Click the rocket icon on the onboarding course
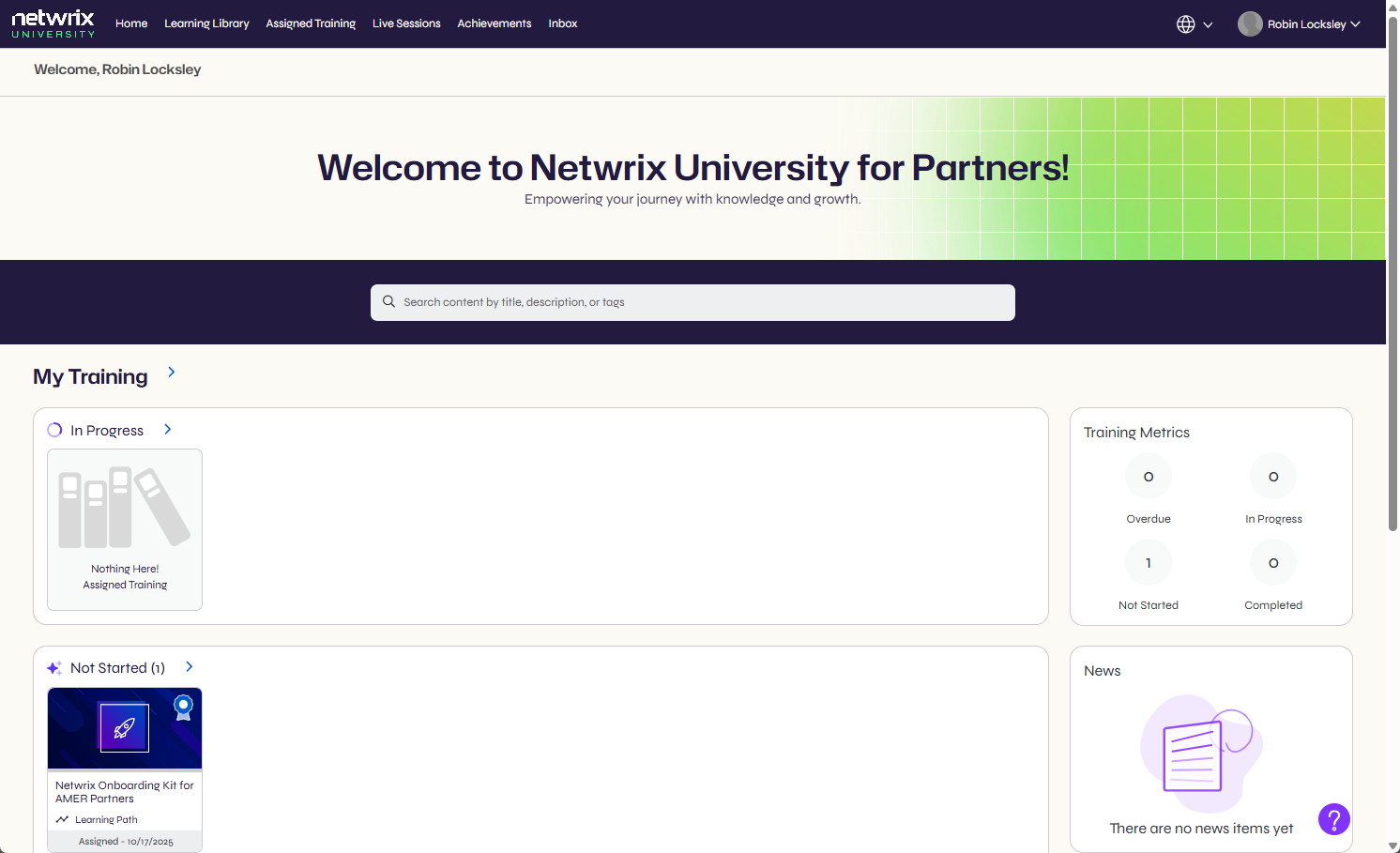 124,727
